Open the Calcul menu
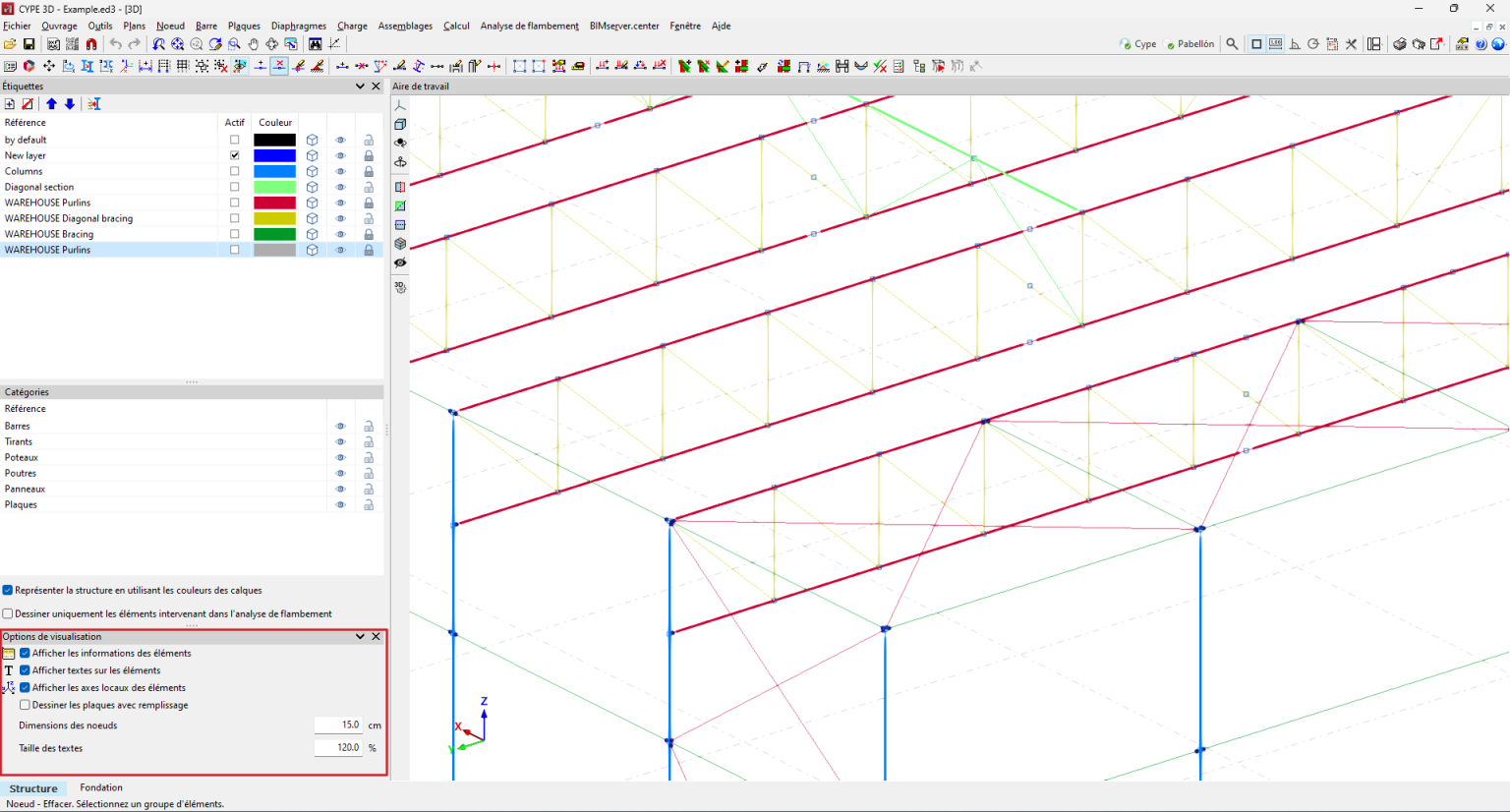Screen dimensions: 1510x812 (x=456, y=27)
